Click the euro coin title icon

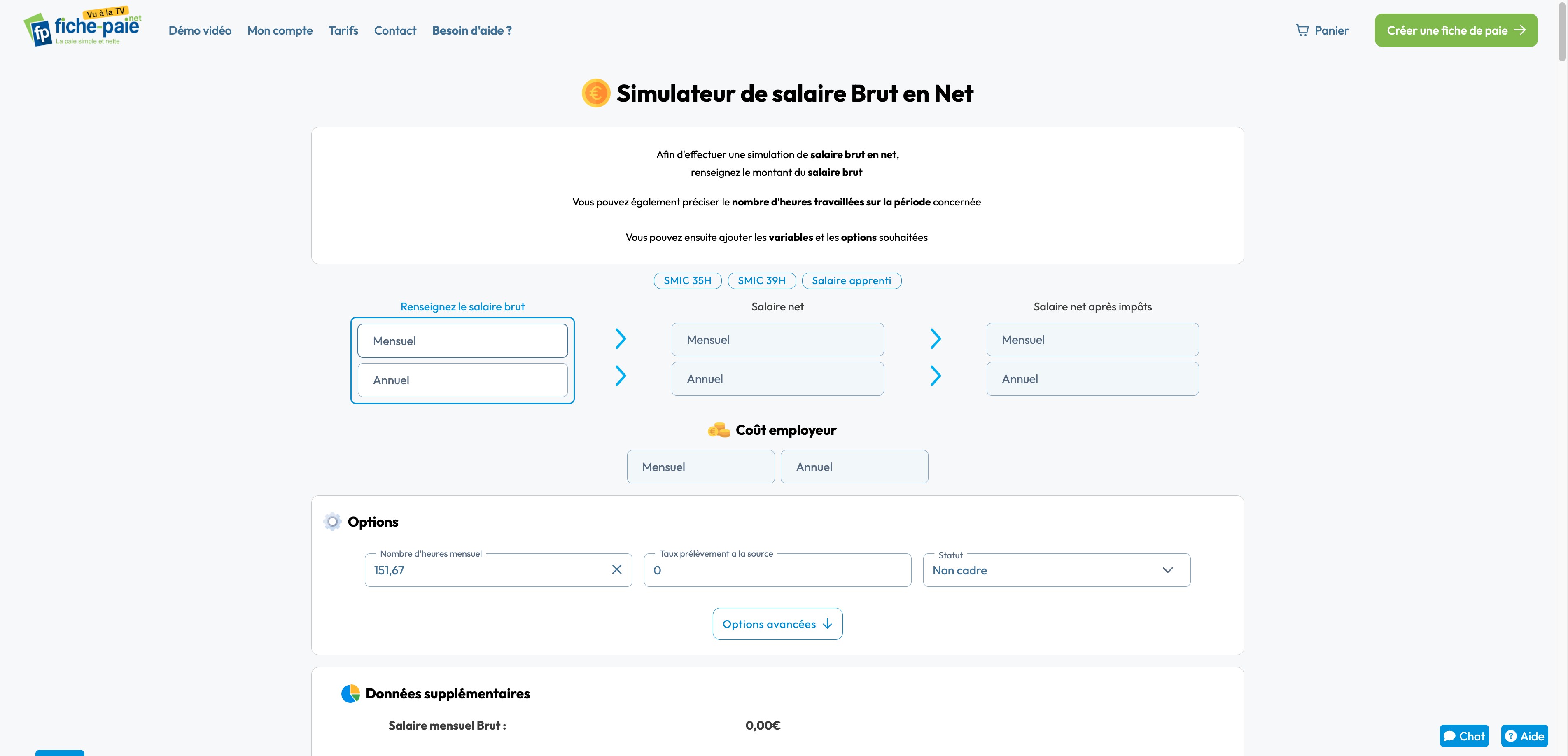coord(595,93)
